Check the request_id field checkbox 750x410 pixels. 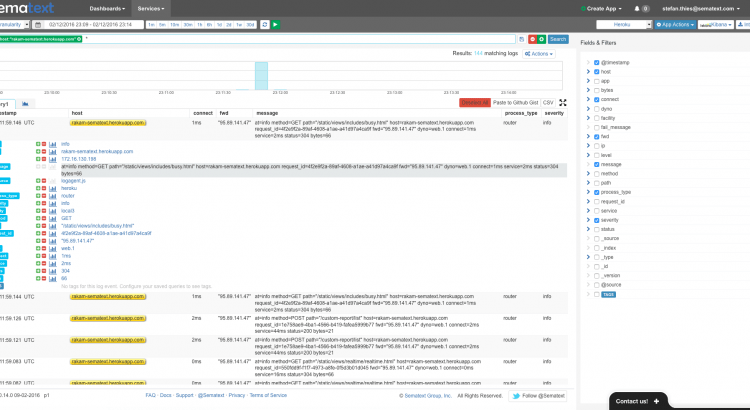(596, 202)
